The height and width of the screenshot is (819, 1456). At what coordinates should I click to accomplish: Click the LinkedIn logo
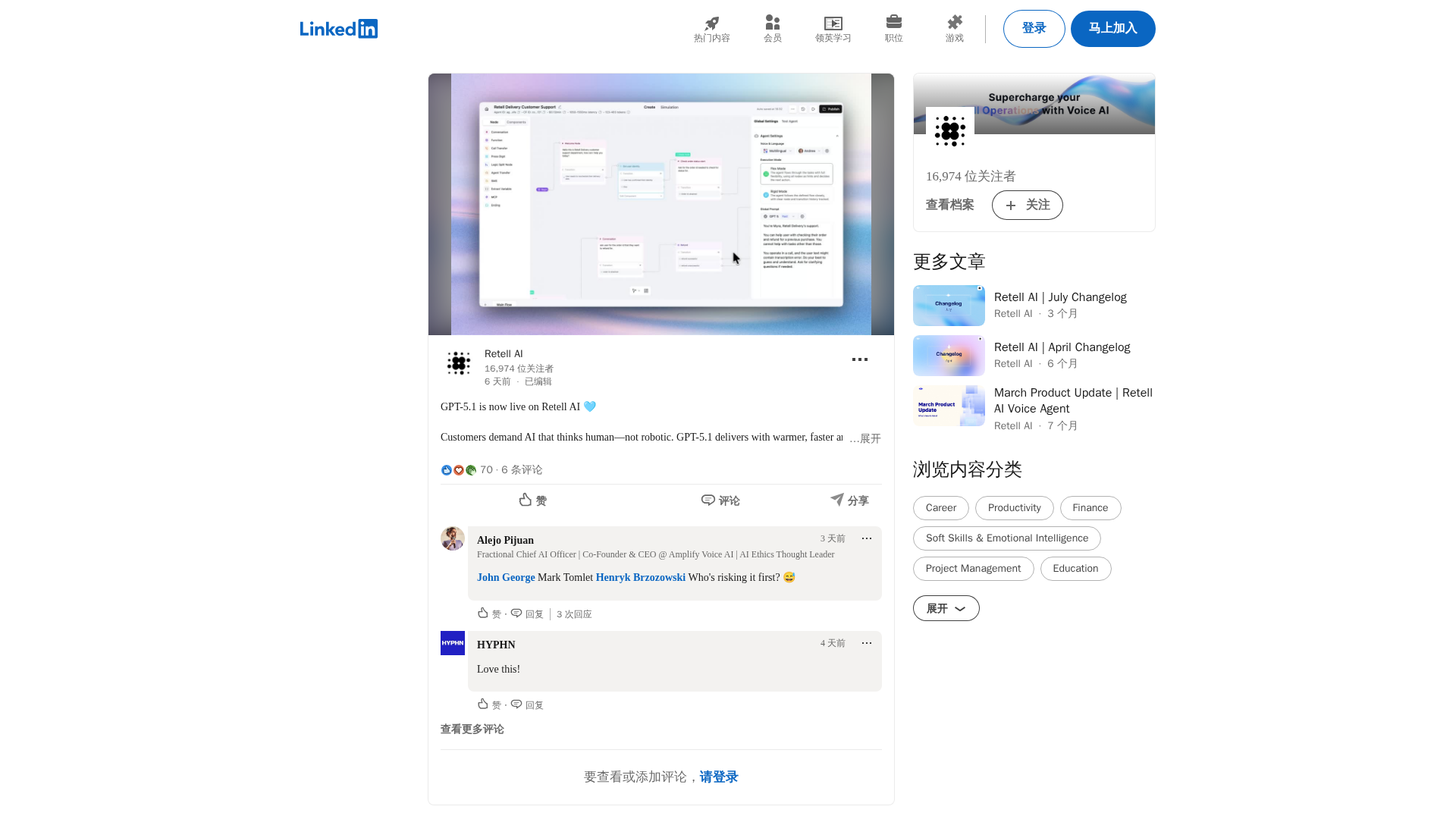(x=338, y=29)
